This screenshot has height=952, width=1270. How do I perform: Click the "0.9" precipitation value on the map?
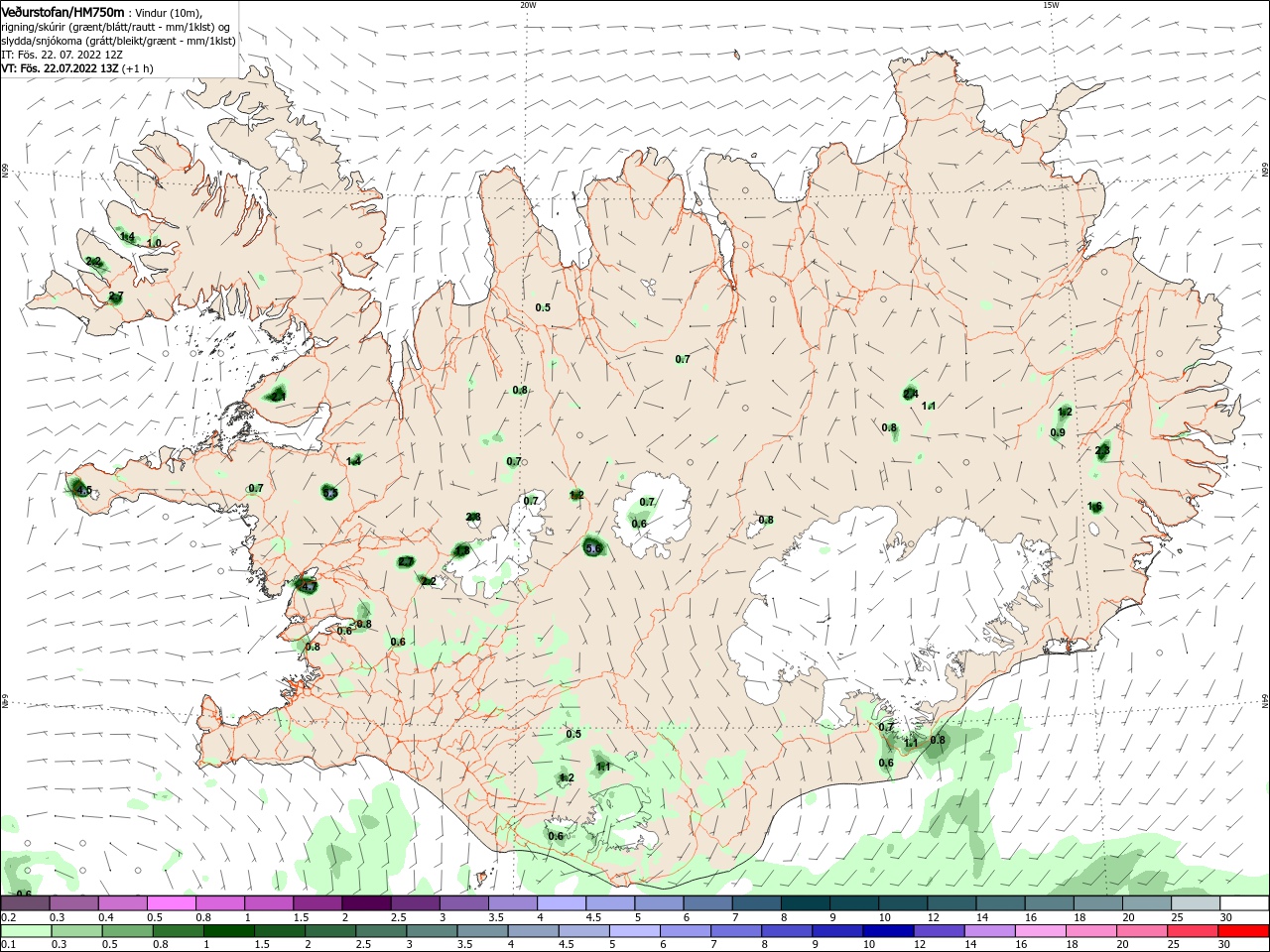[x=1058, y=432]
